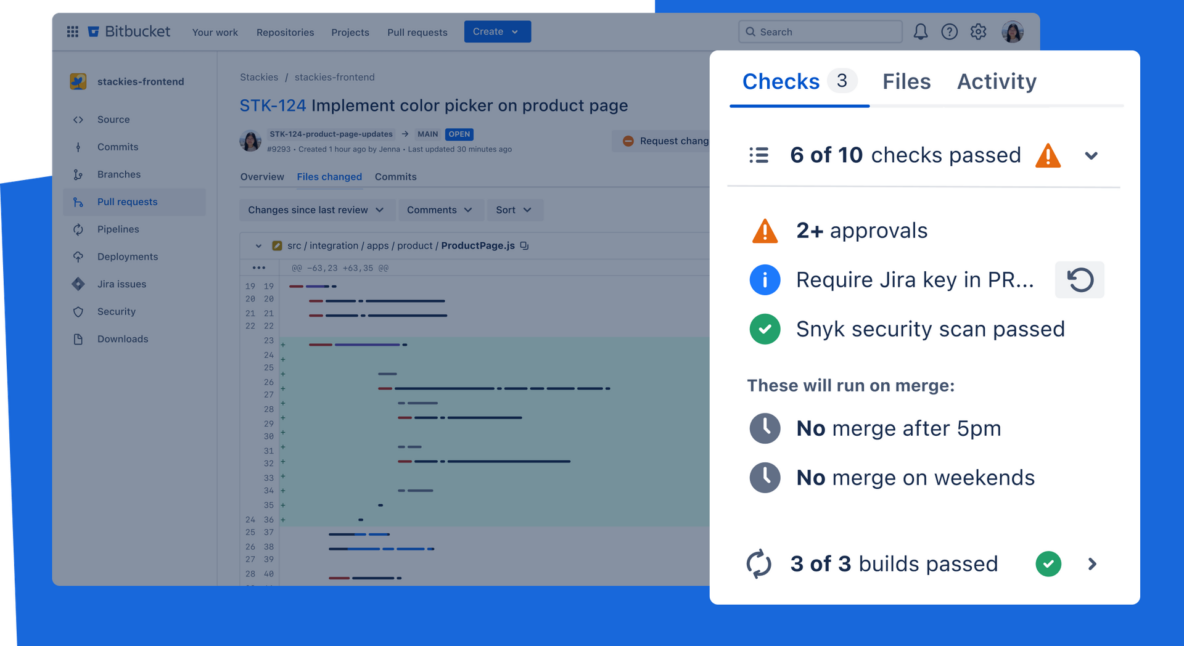Open the Sort dropdown
Screen dimensions: 1184x646
coord(514,210)
